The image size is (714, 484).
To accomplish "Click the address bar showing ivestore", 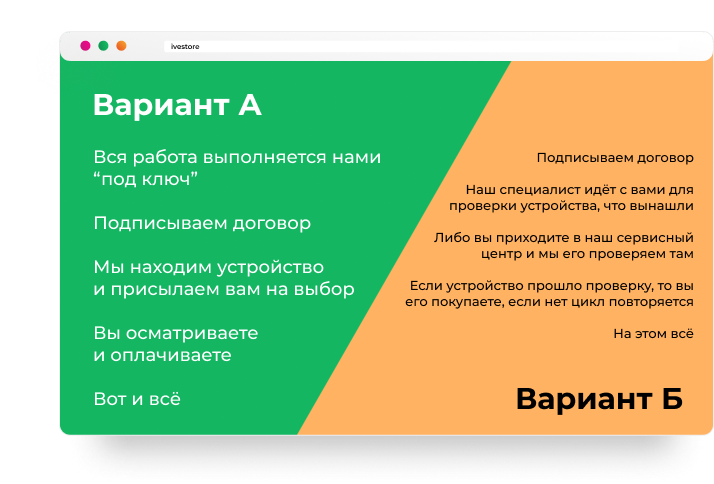I will click(x=423, y=46).
